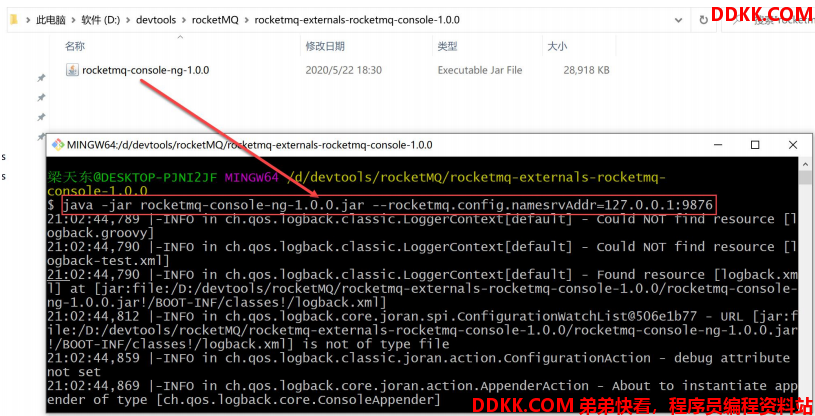Click the 28,918 KB size cell
Viewport: 815px width, 416px height.
[586, 70]
